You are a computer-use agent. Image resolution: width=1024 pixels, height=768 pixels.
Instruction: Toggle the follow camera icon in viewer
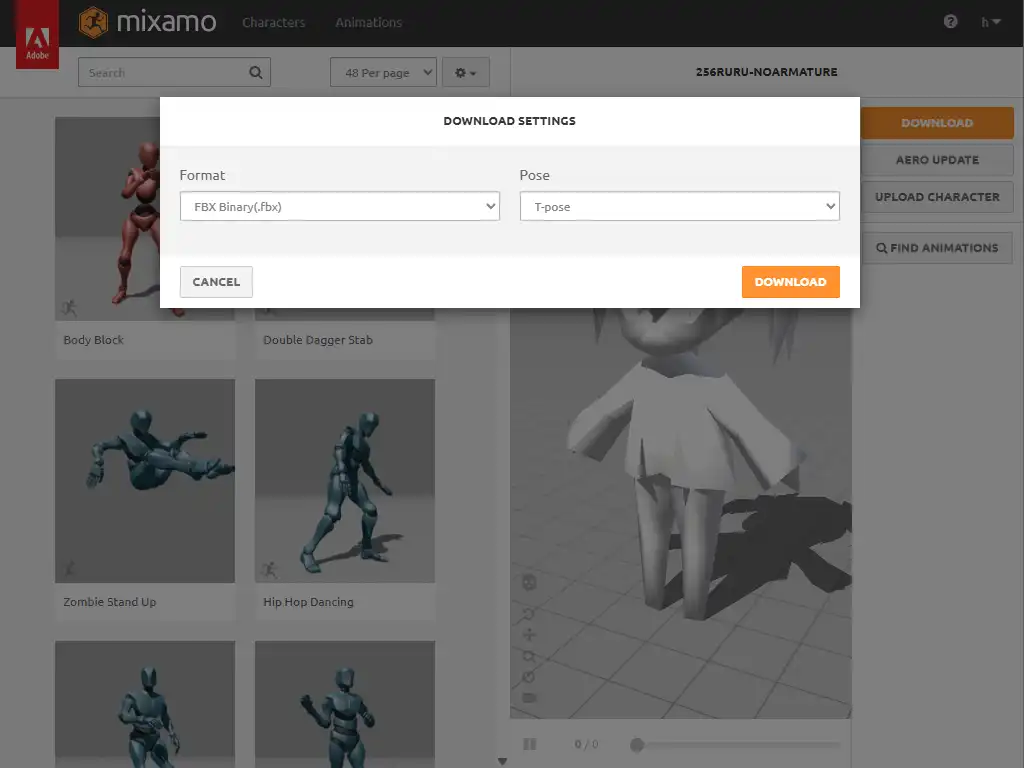coord(529,697)
